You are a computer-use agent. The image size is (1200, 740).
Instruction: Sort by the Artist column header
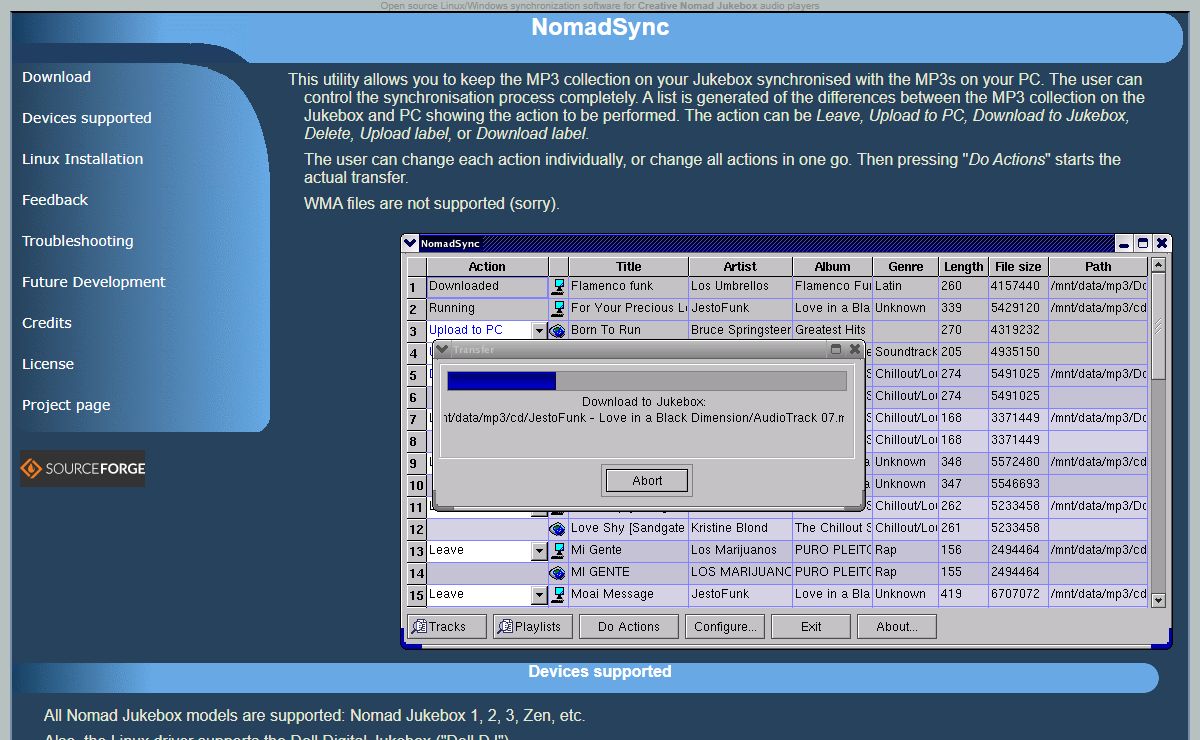coord(740,267)
